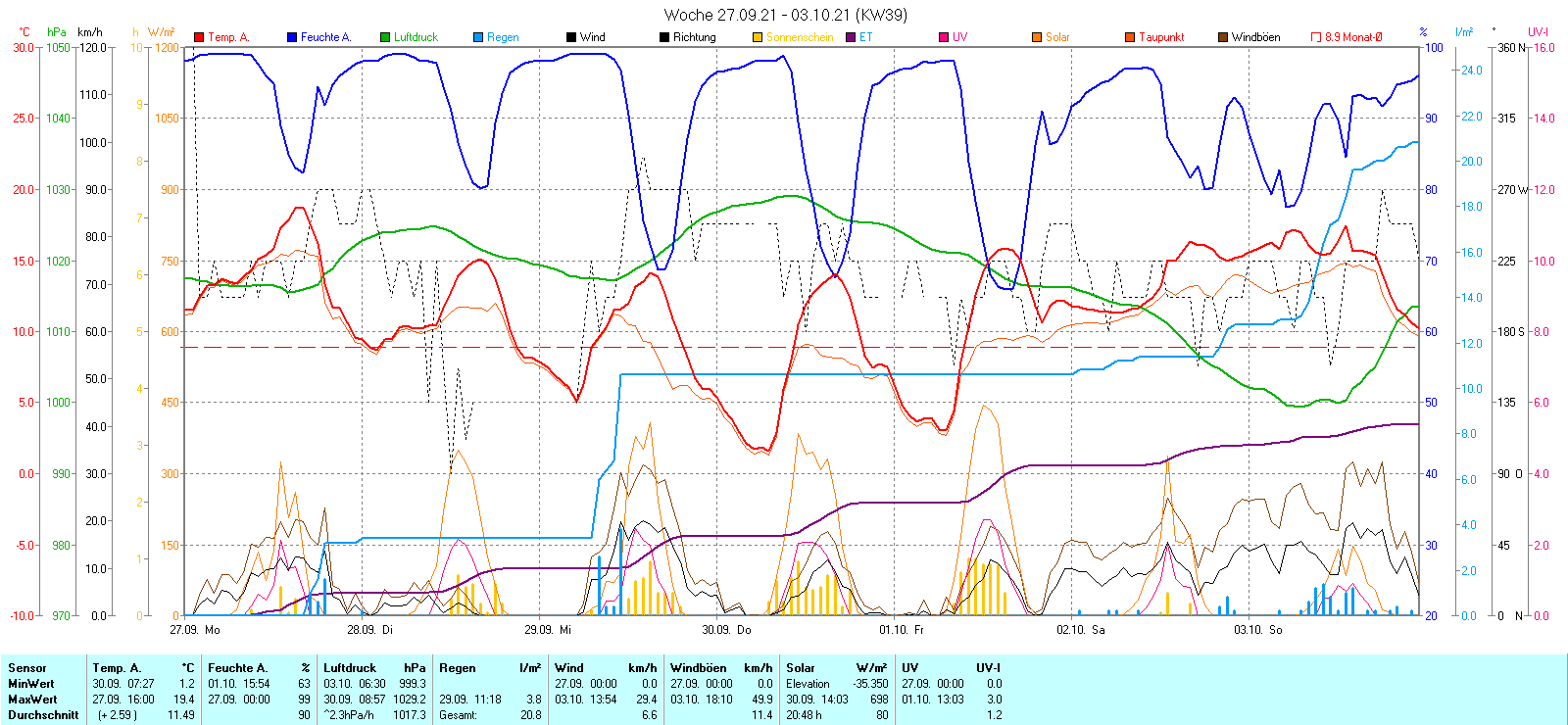Select the 'Regen' legend label

tap(503, 37)
